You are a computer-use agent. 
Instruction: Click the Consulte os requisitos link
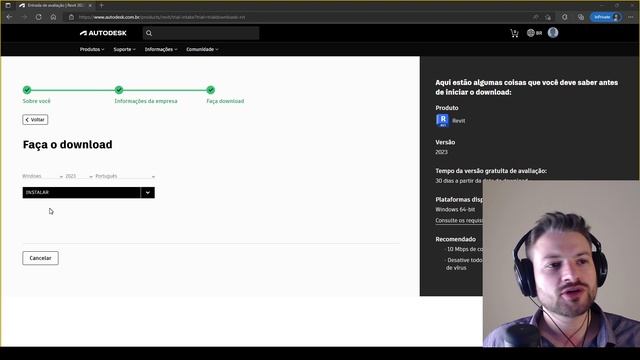coord(459,220)
